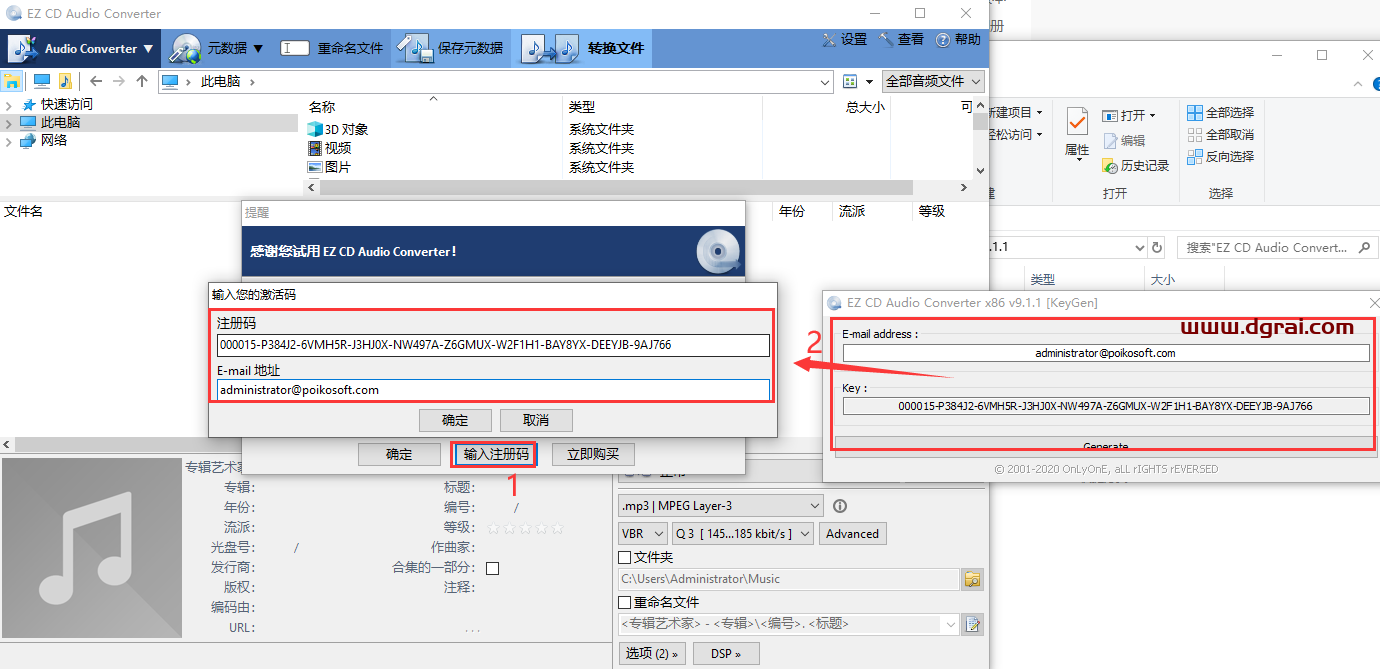The width and height of the screenshot is (1380, 669).
Task: Open the Q 3 quality dropdown
Action: [744, 534]
